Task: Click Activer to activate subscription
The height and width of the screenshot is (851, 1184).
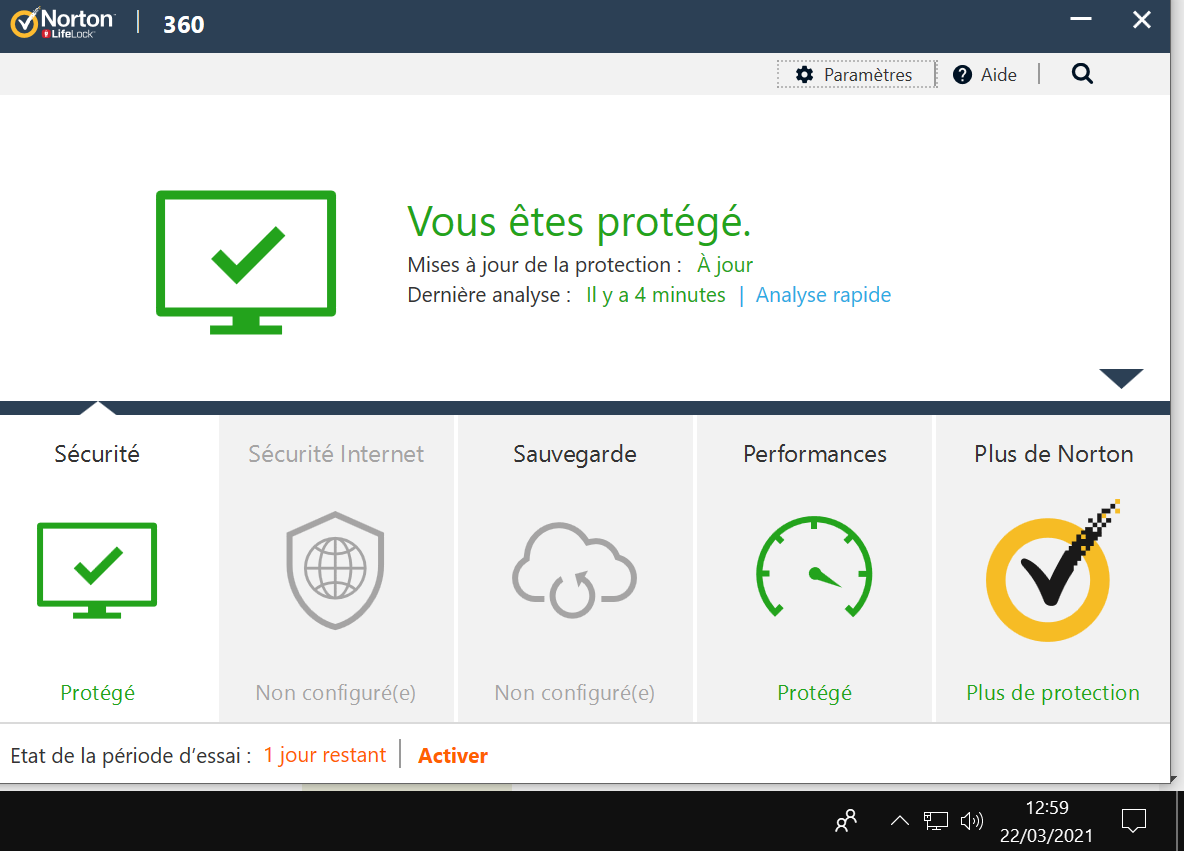Action: pos(453,756)
